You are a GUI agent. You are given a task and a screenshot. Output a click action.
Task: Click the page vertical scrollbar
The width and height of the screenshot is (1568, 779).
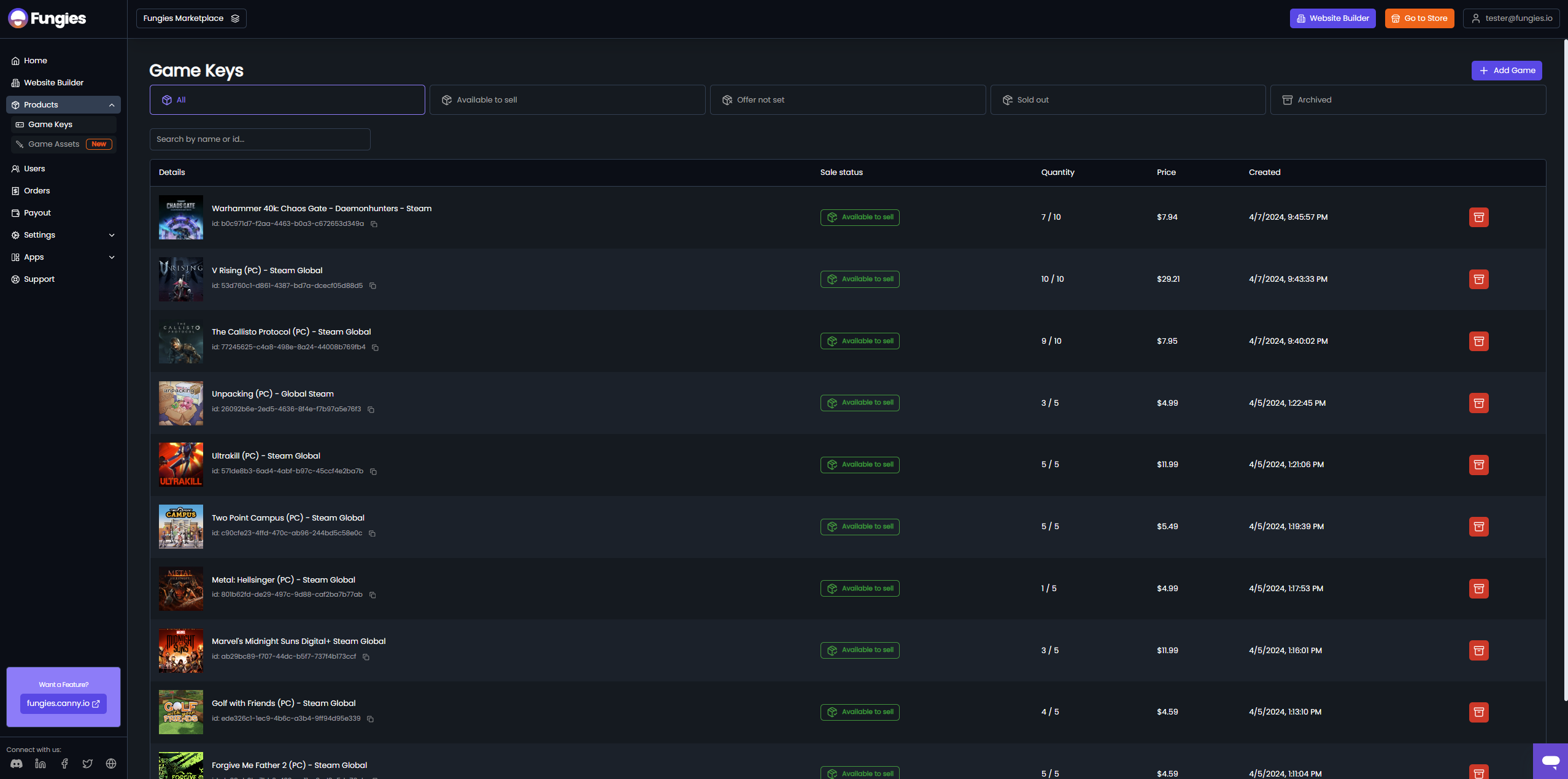(x=1565, y=370)
